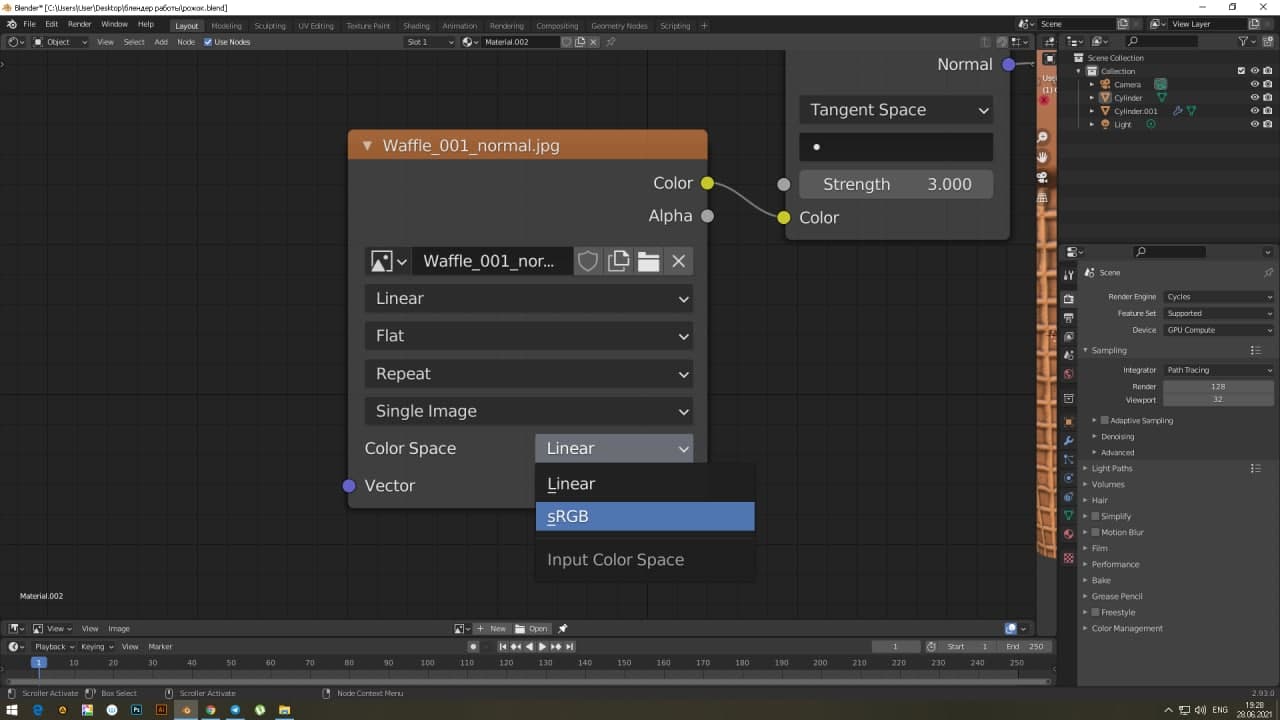1280x720 pixels.
Task: Click the Open image button
Action: coord(533,629)
